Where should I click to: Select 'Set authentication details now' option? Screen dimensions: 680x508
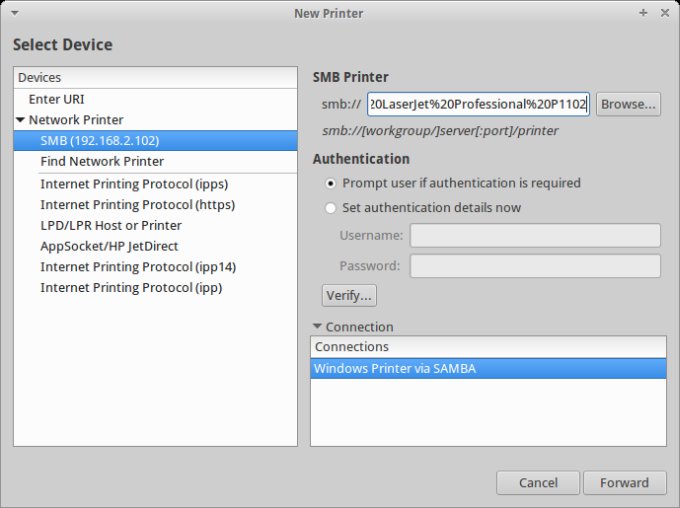click(331, 208)
